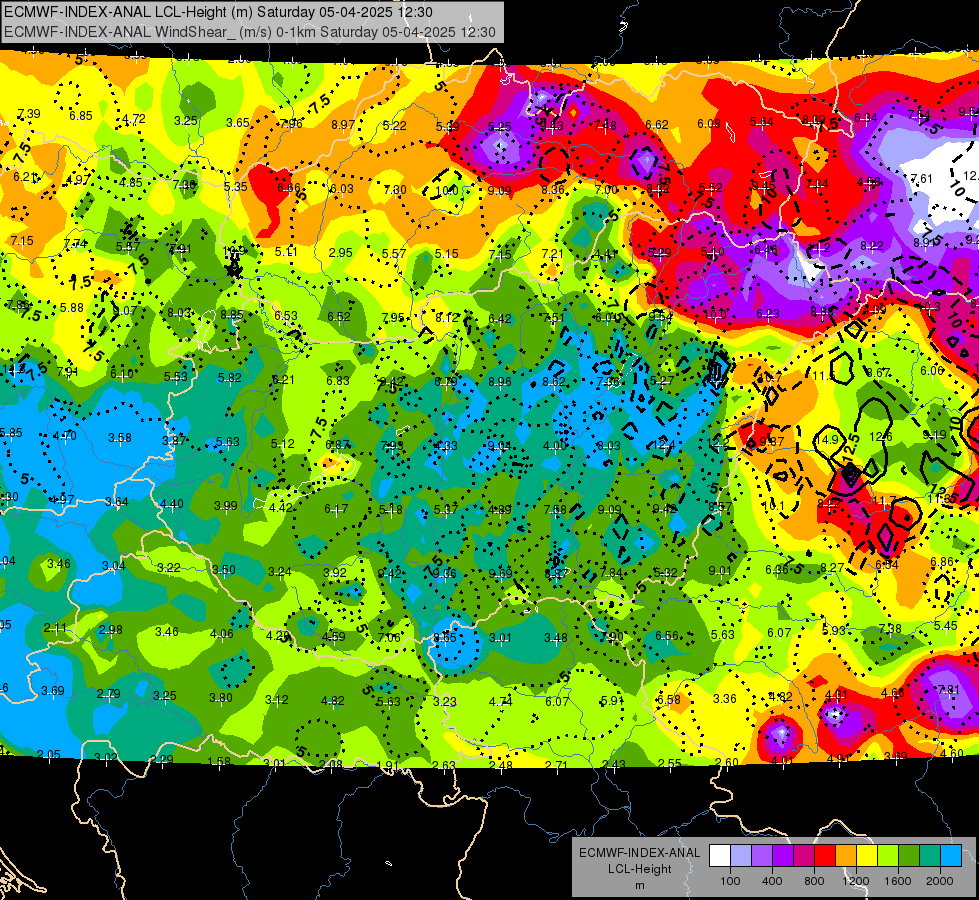The height and width of the screenshot is (900, 979).
Task: Click the wind shear value "3.99"
Action: (x=226, y=505)
